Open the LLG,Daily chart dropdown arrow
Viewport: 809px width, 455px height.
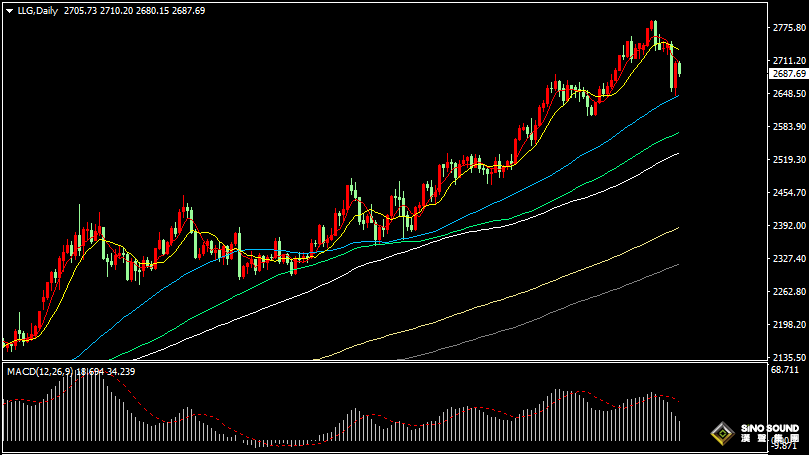click(x=9, y=9)
